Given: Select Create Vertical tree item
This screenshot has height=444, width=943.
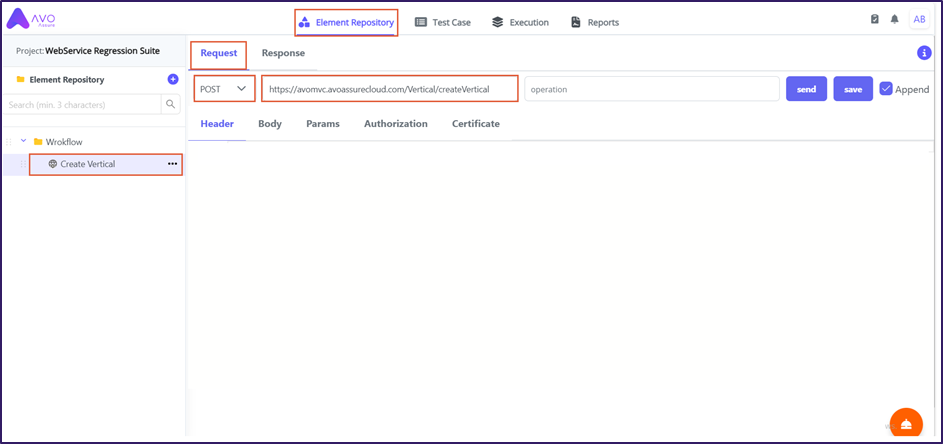Looking at the screenshot, I should (87, 164).
